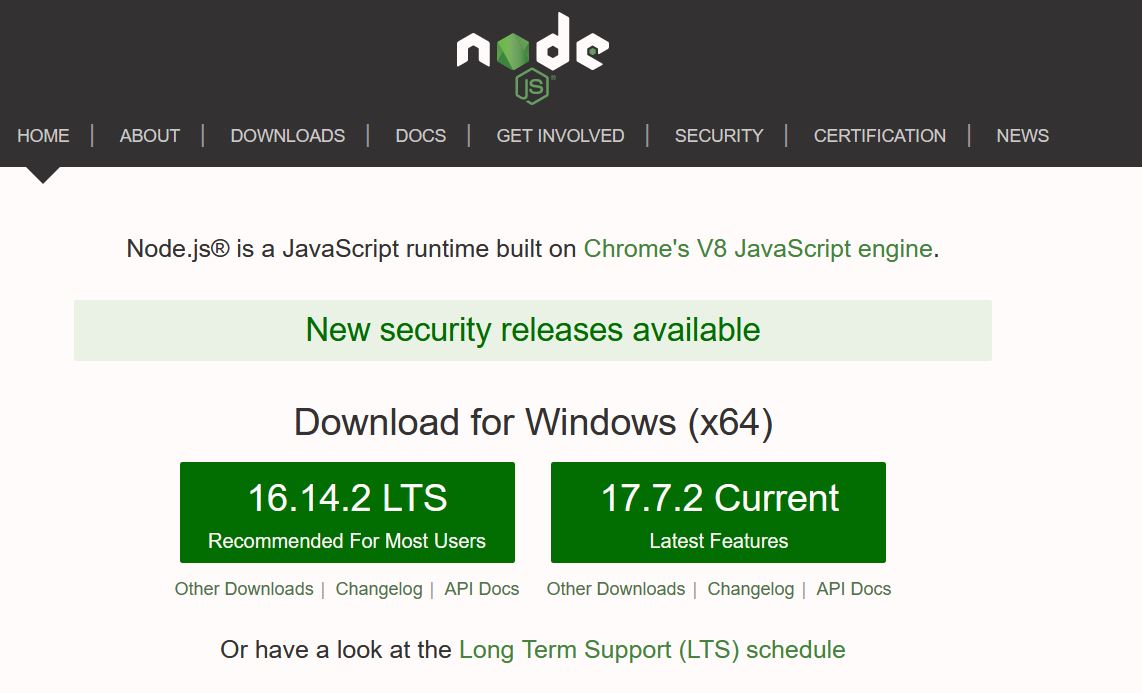This screenshot has height=693, width=1142.
Task: Navigate to DOCS in the menu
Action: pyautogui.click(x=420, y=136)
